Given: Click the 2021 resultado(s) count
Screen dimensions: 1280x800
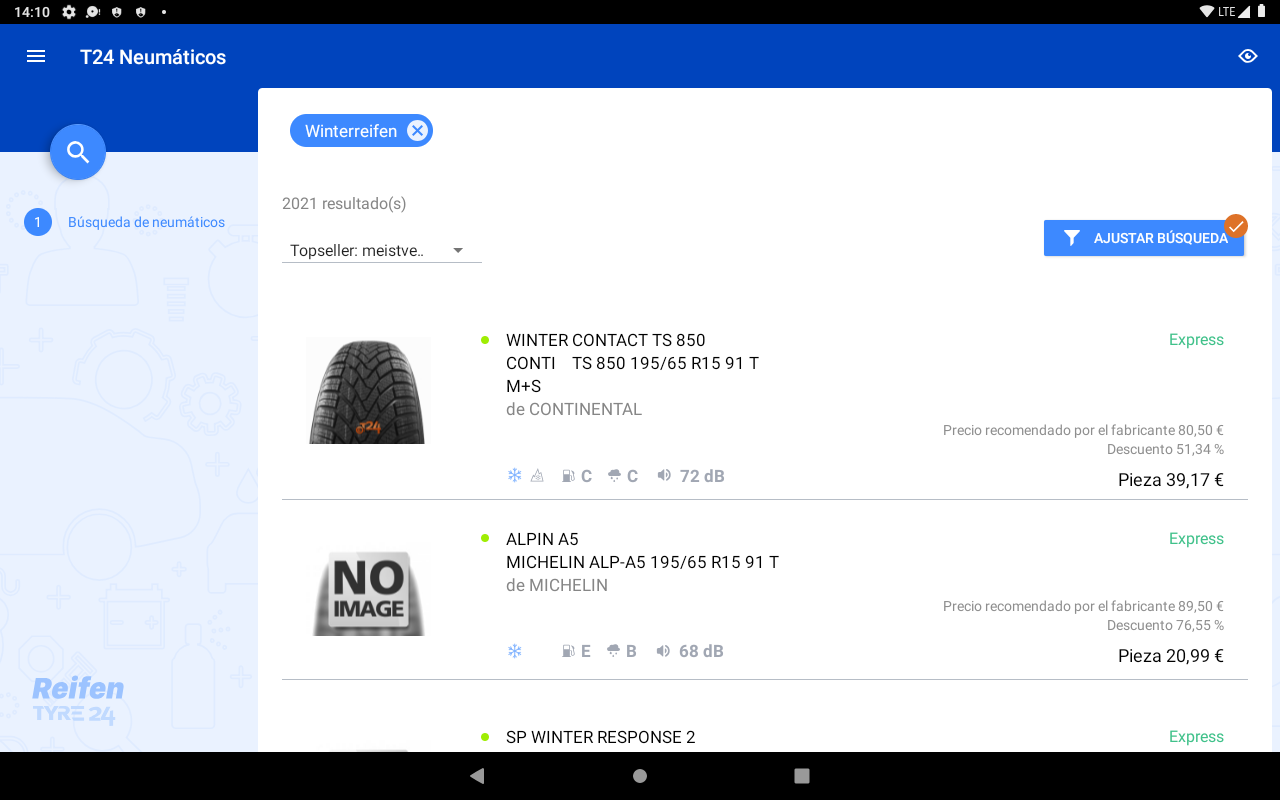Looking at the screenshot, I should point(344,204).
